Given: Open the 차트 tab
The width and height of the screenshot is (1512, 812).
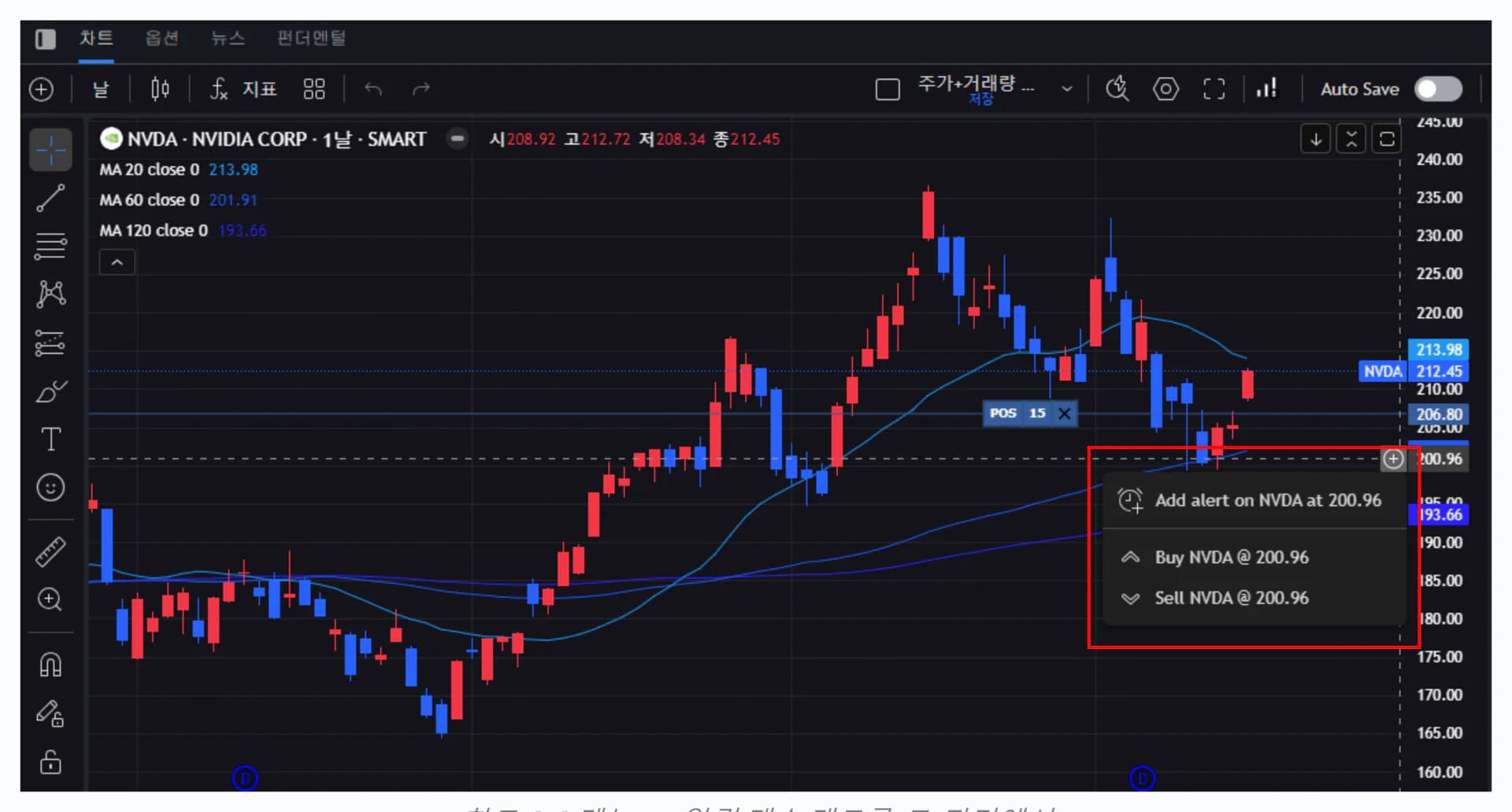Looking at the screenshot, I should click(x=96, y=38).
